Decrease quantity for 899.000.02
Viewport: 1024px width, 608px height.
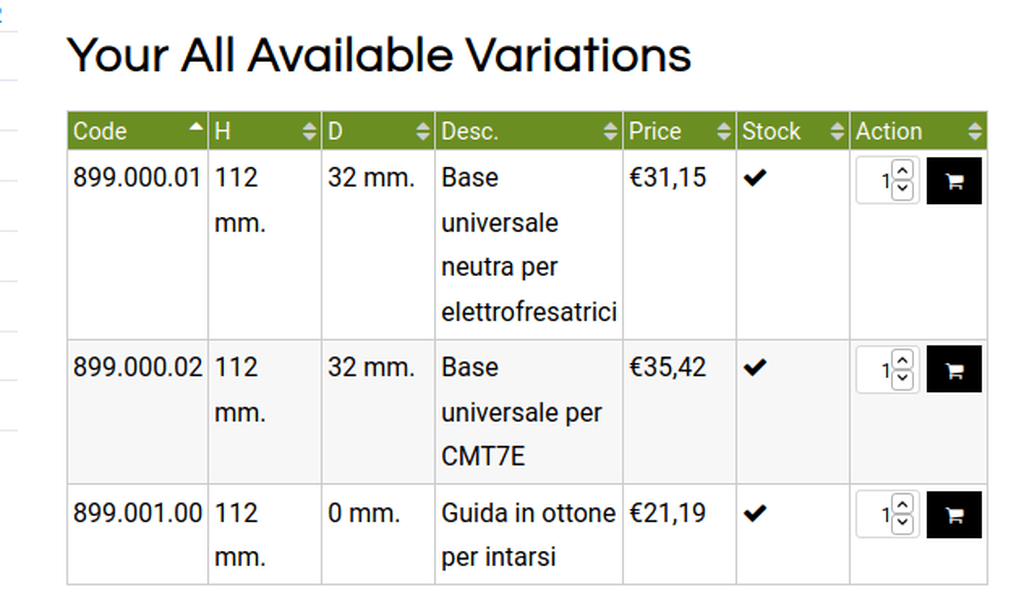click(x=903, y=377)
